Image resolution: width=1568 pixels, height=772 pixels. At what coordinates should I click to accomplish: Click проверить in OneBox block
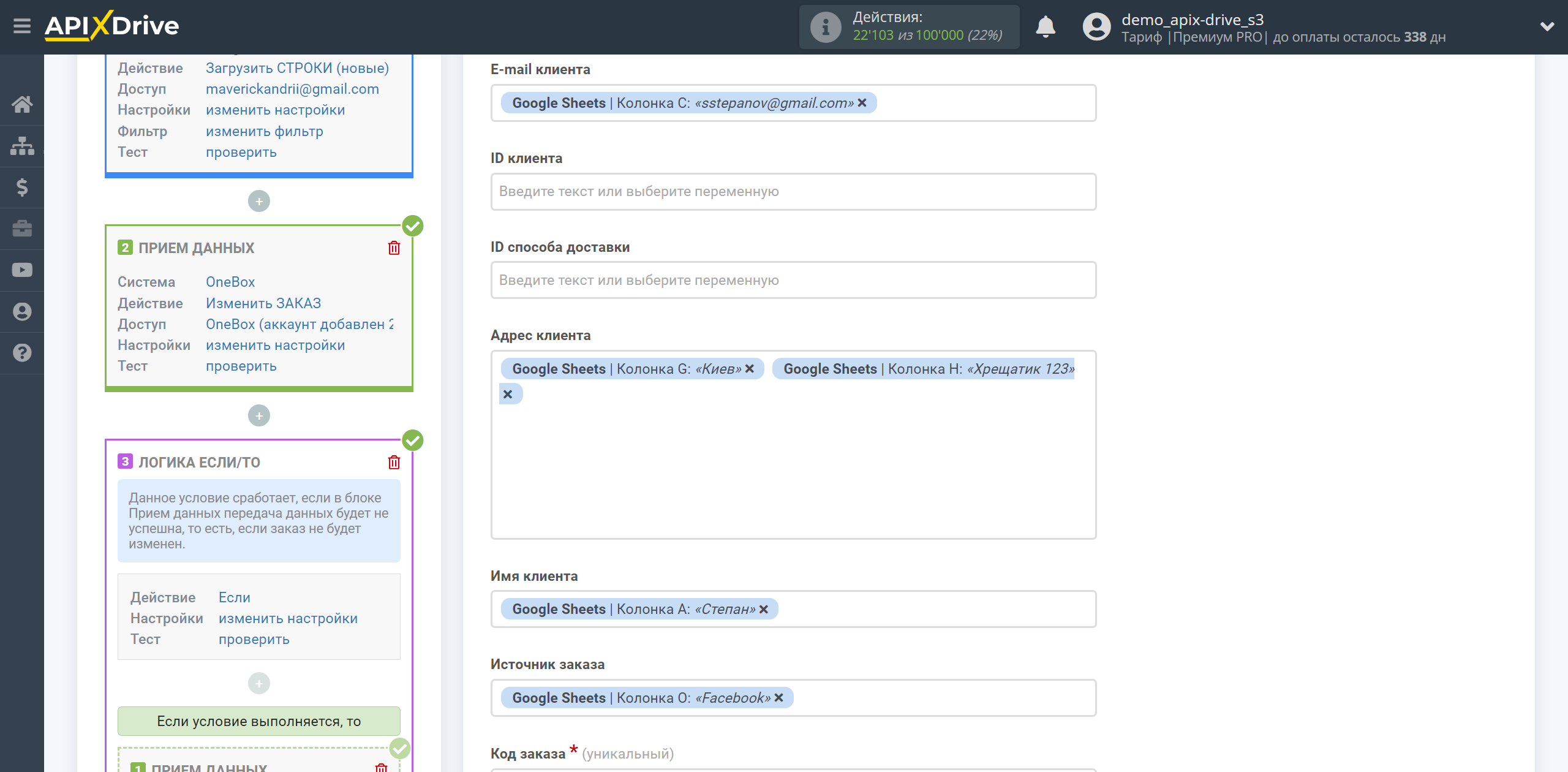click(x=241, y=366)
